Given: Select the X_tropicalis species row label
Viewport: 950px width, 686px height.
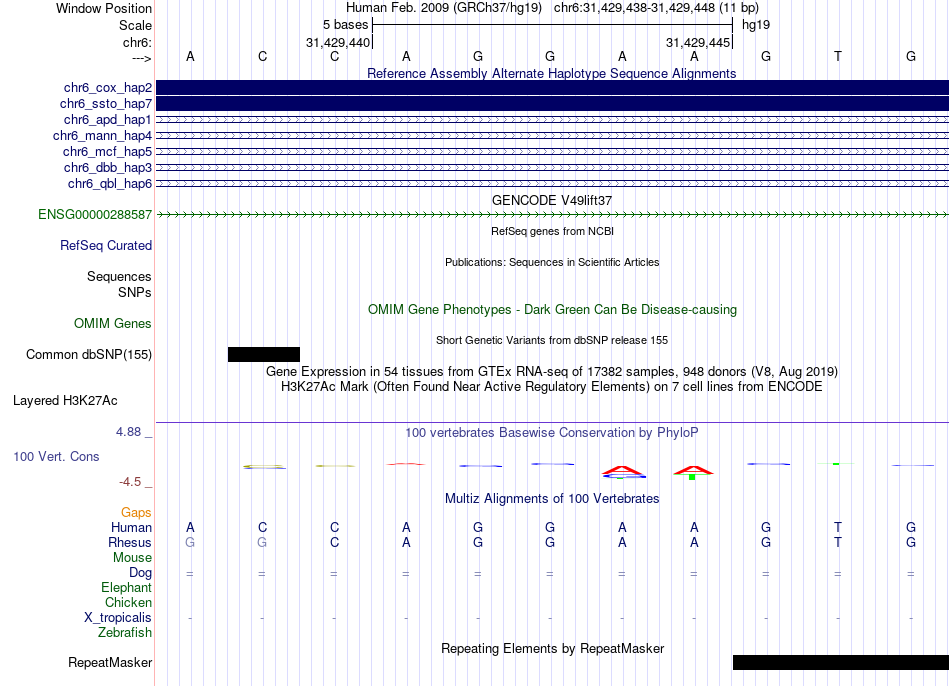Looking at the screenshot, I should click(x=118, y=618).
